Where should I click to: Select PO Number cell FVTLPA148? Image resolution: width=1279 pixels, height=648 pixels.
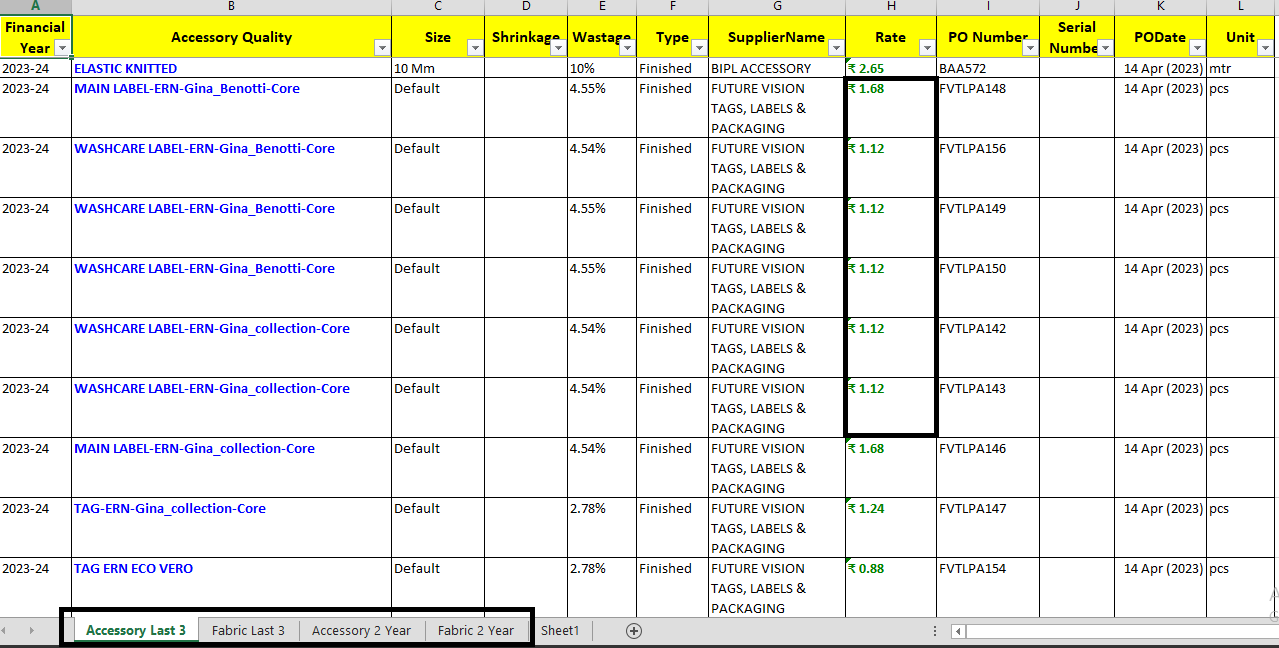(x=988, y=108)
